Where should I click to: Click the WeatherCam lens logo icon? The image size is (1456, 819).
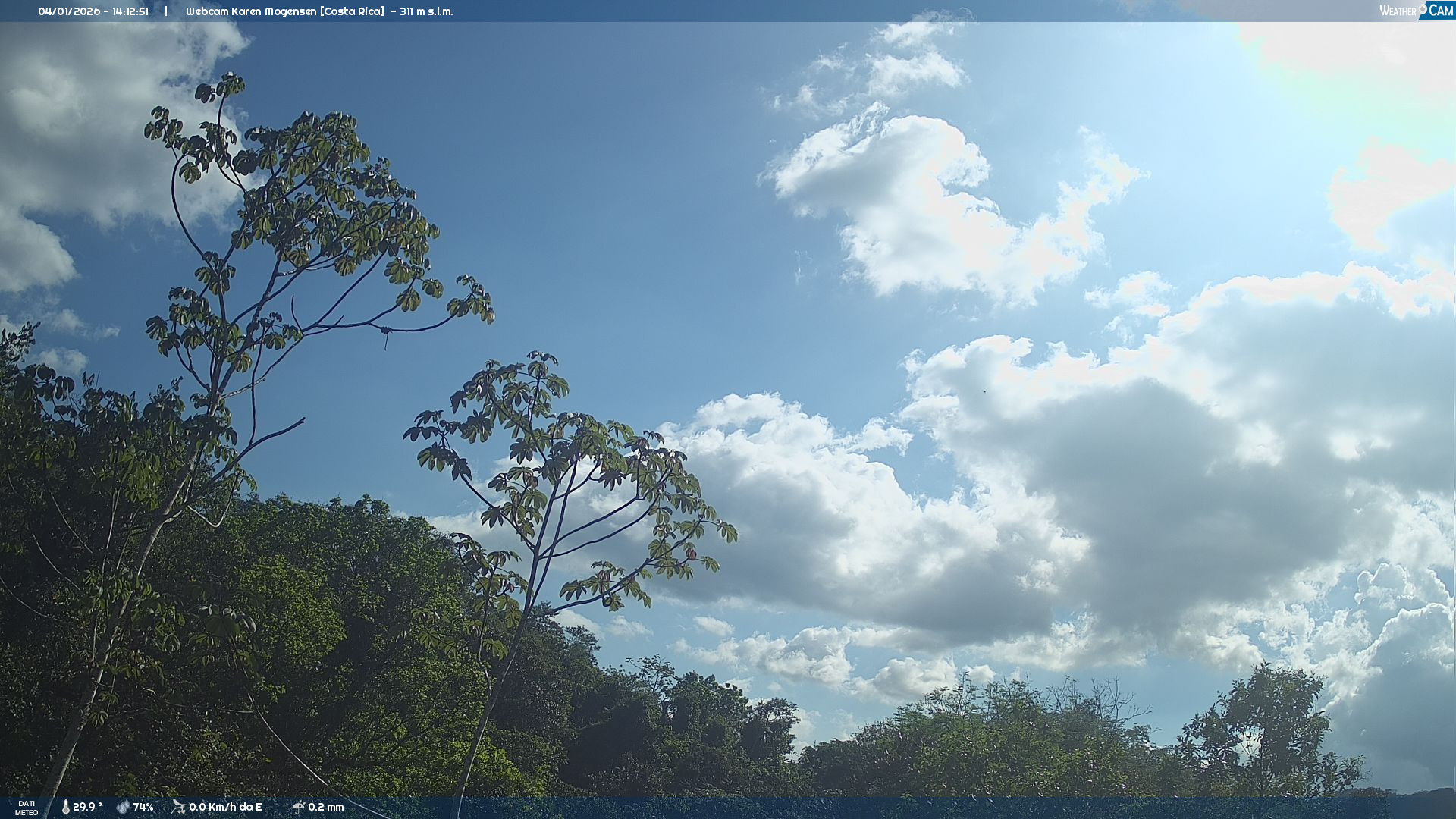(1423, 8)
